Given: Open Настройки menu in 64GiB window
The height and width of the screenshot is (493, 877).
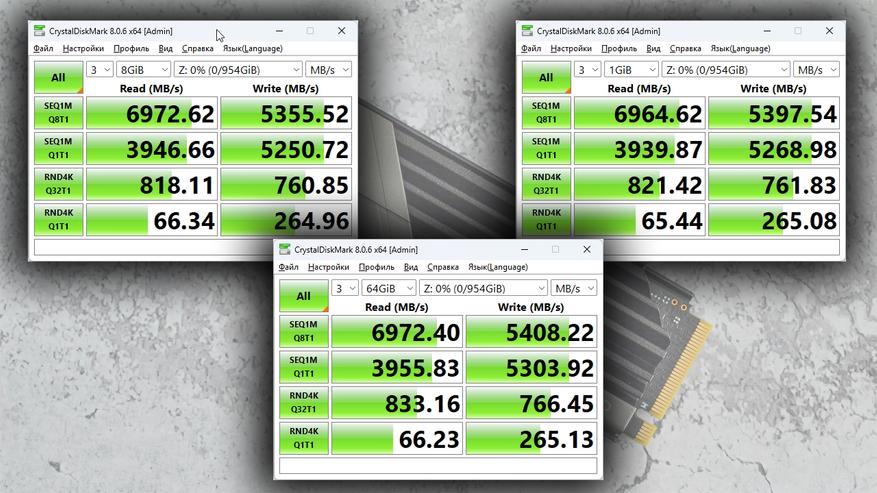Looking at the screenshot, I should click(x=329, y=267).
